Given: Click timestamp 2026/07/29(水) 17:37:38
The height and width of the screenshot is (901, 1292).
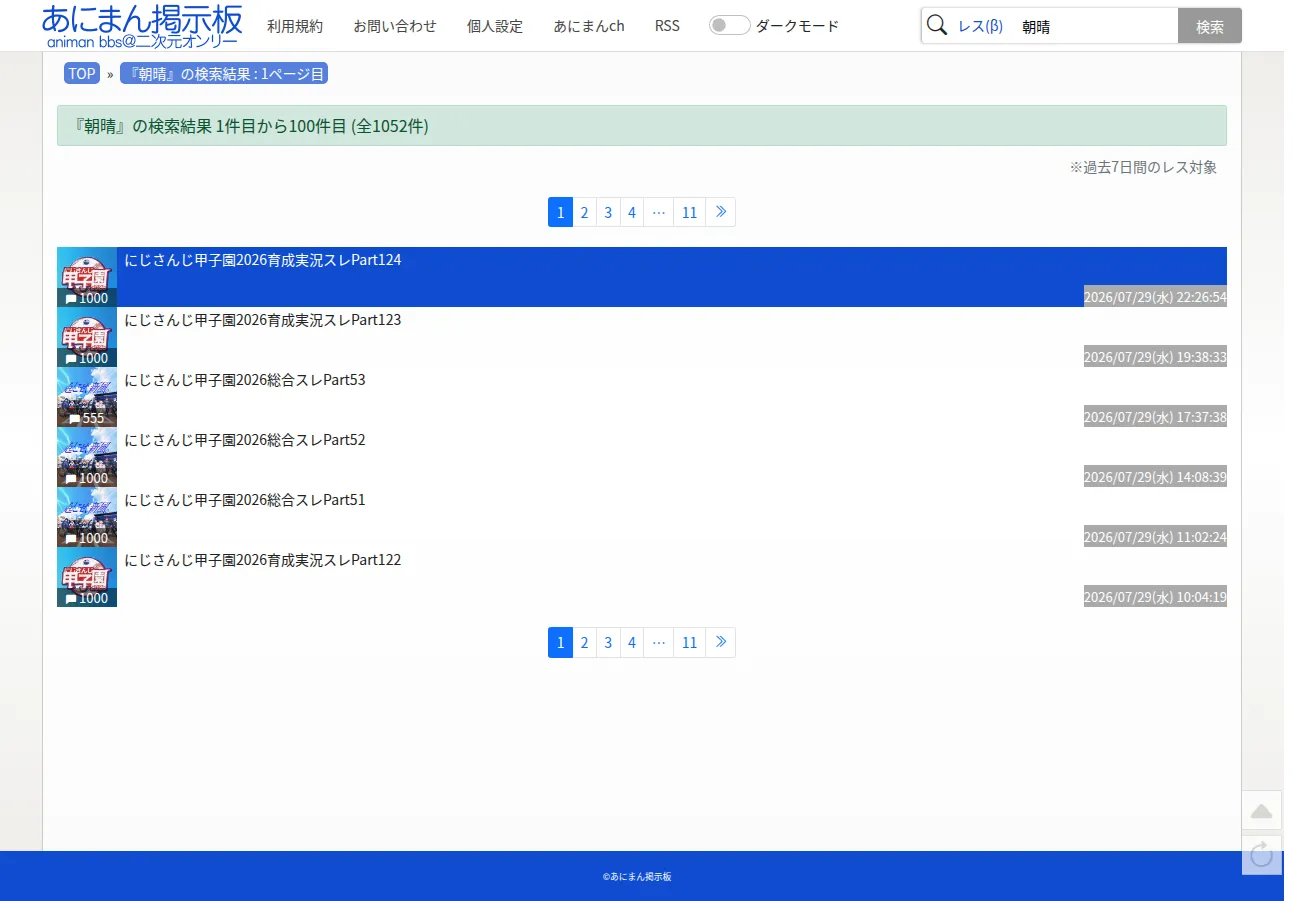Looking at the screenshot, I should pyautogui.click(x=1155, y=417).
